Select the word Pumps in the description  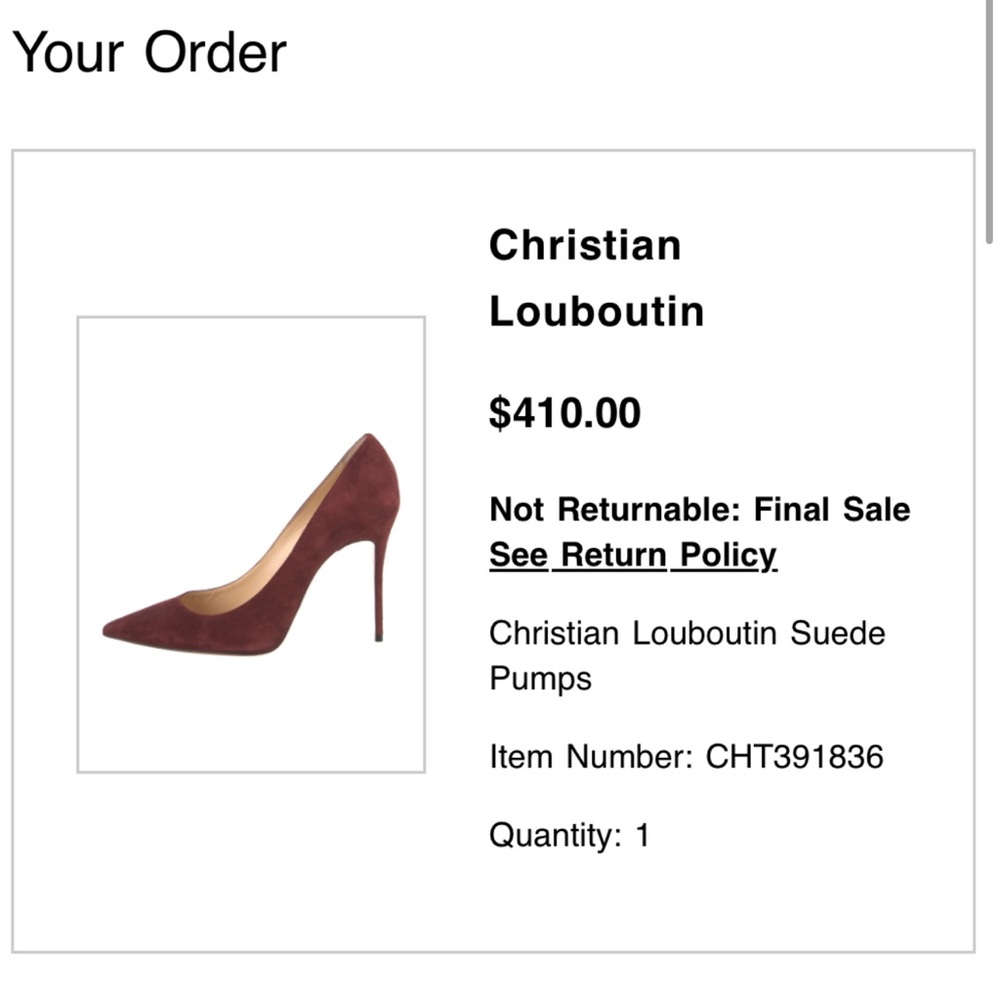539,677
